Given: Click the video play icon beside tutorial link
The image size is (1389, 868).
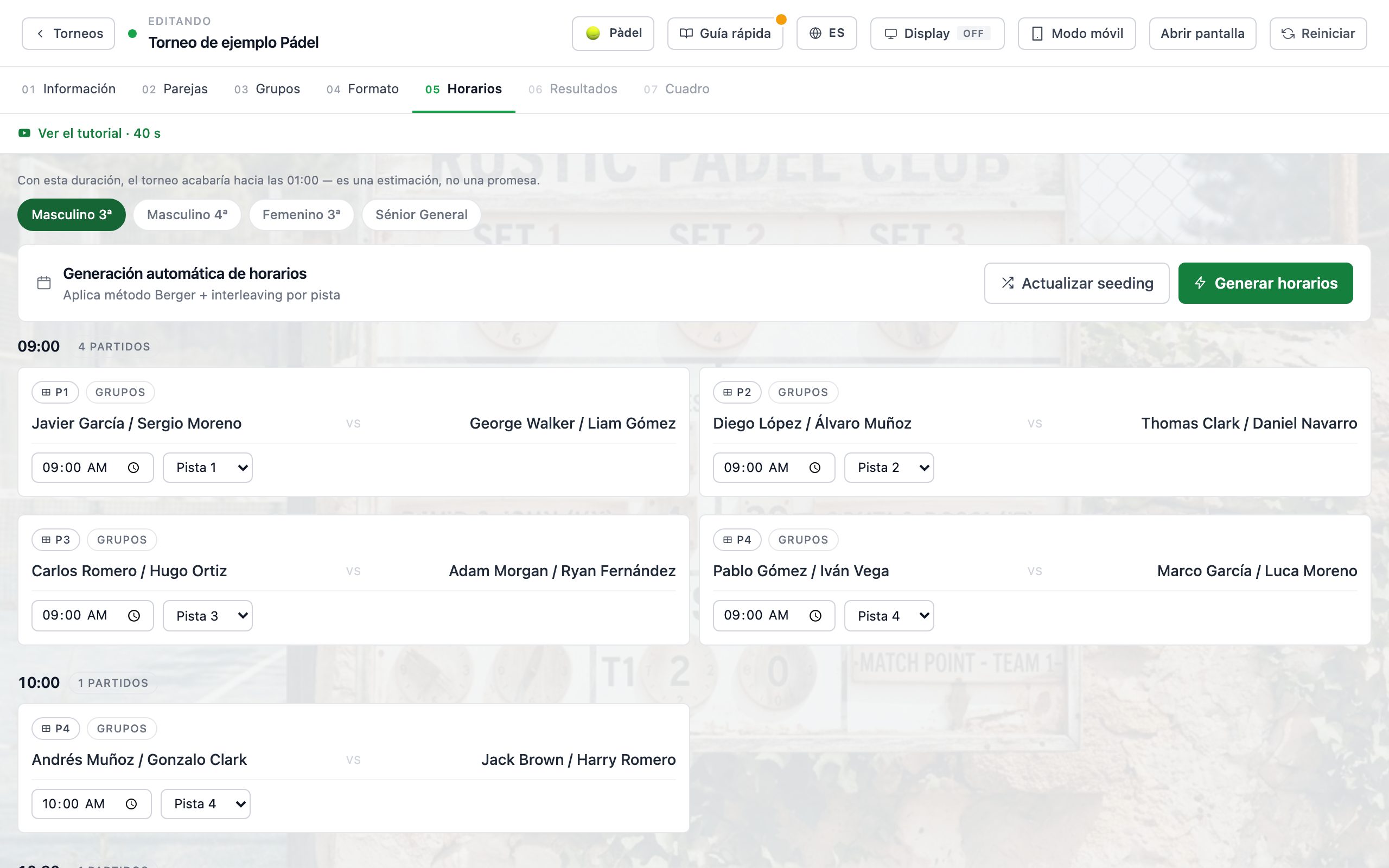Looking at the screenshot, I should (24, 133).
